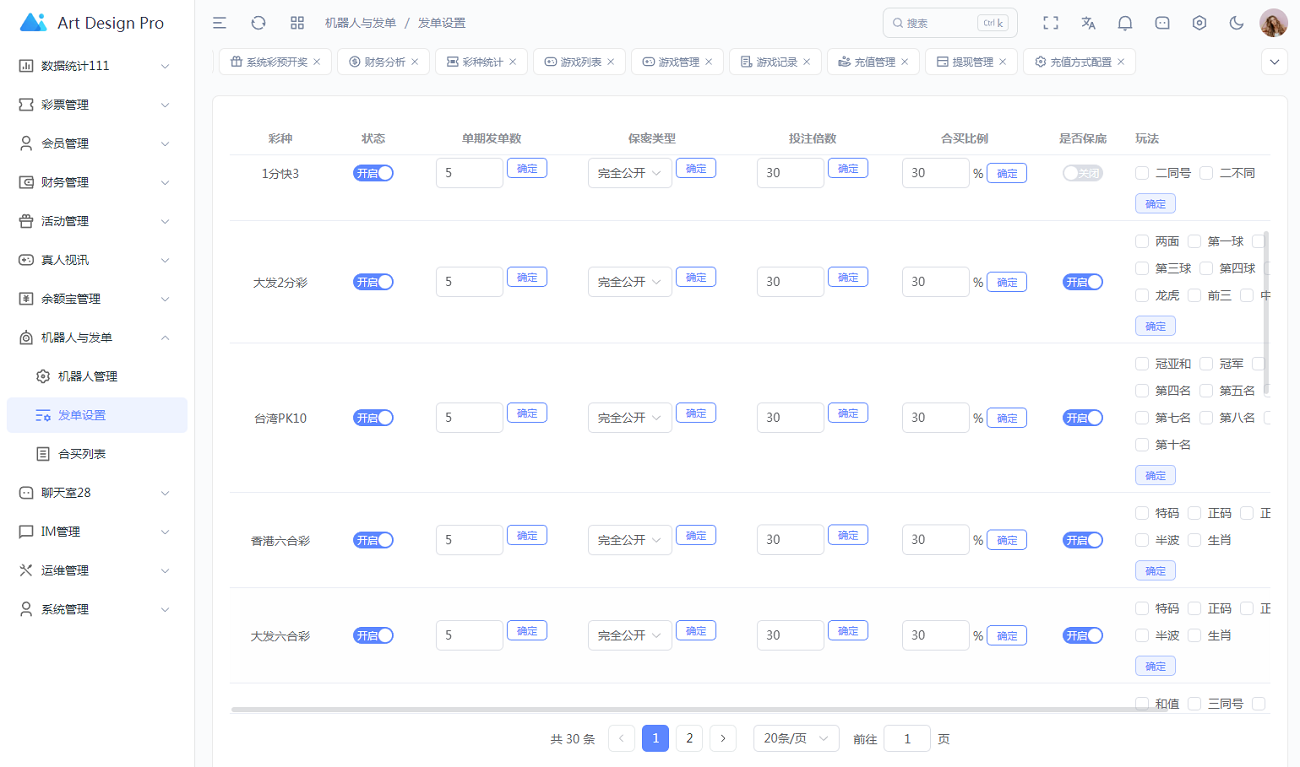Open the language translation switcher

(x=1088, y=23)
